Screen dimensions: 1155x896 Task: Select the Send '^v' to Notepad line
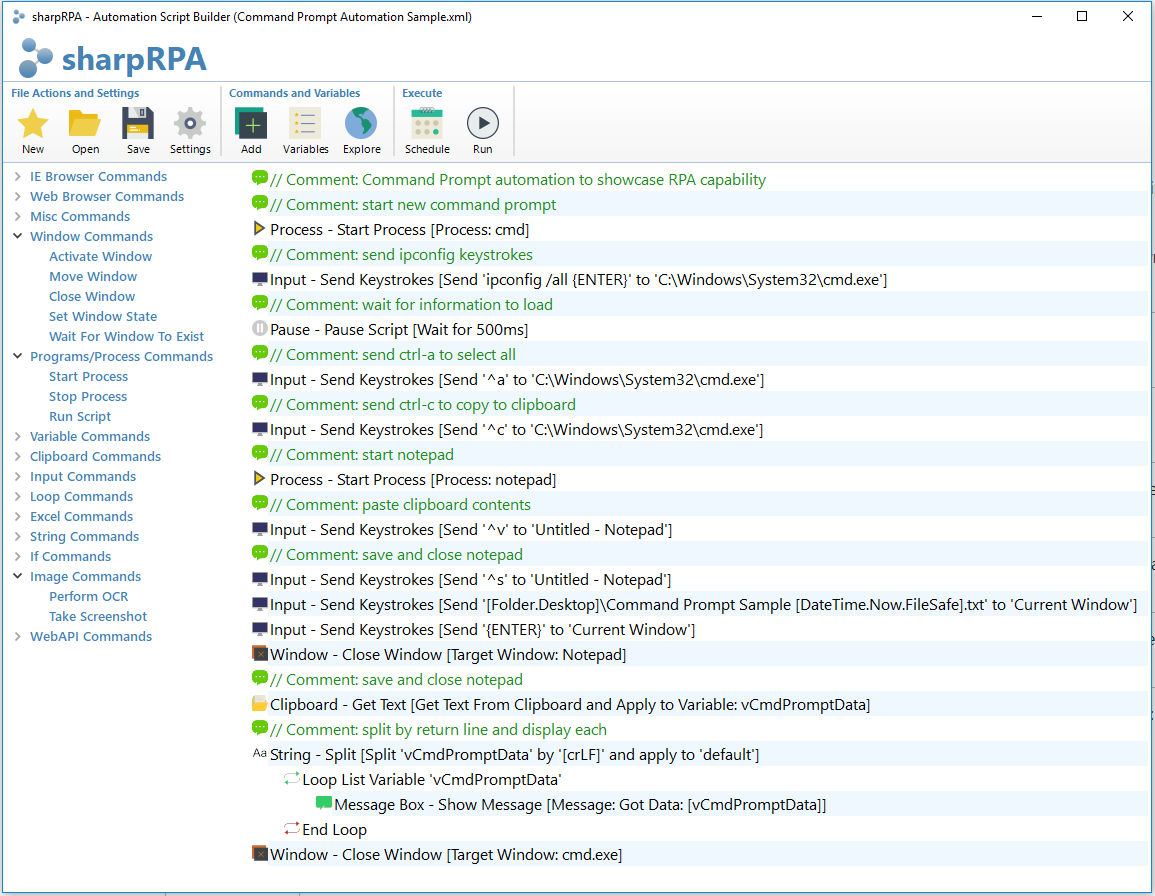tap(471, 529)
